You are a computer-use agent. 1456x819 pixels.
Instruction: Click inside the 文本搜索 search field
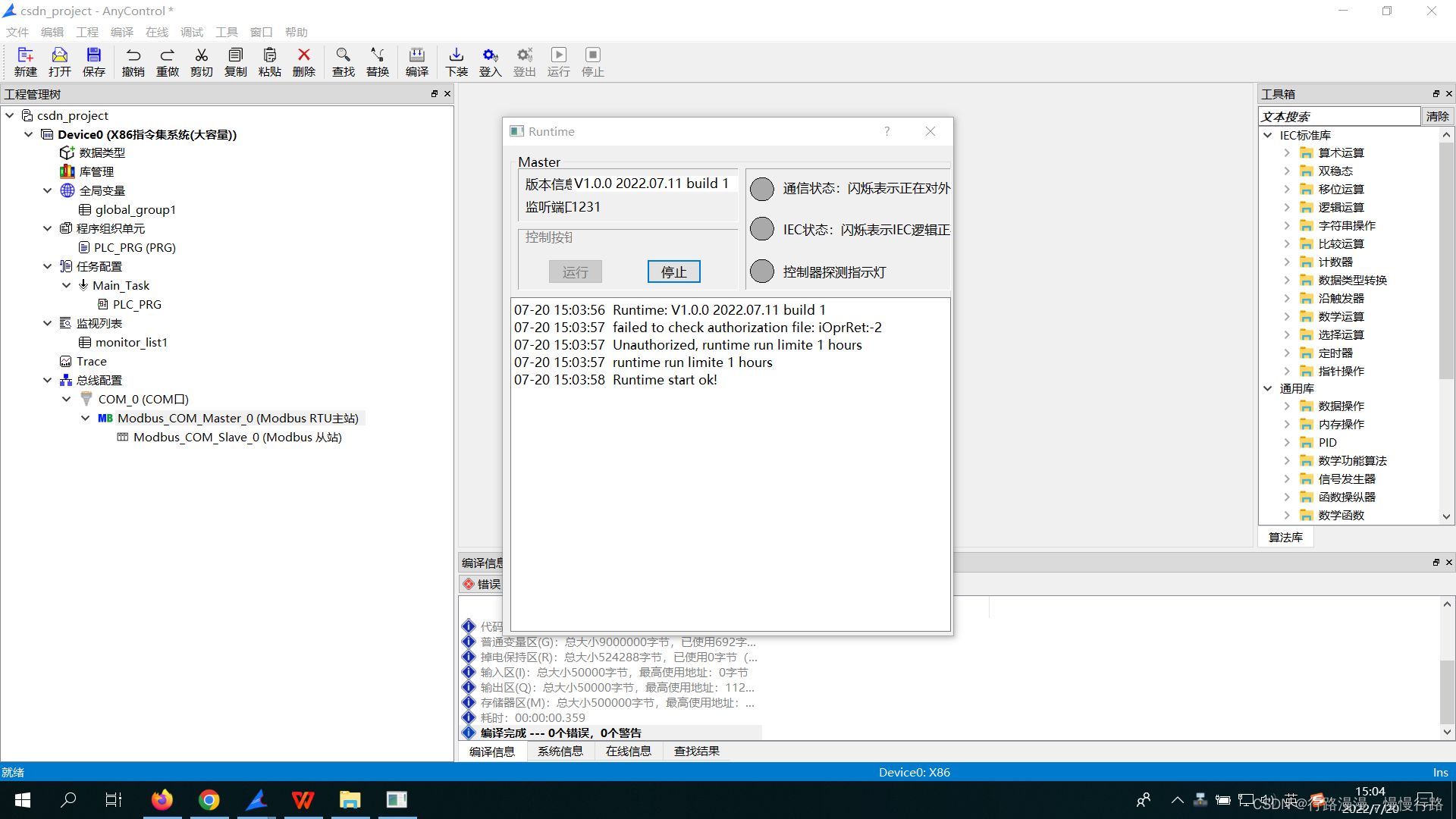click(x=1335, y=116)
